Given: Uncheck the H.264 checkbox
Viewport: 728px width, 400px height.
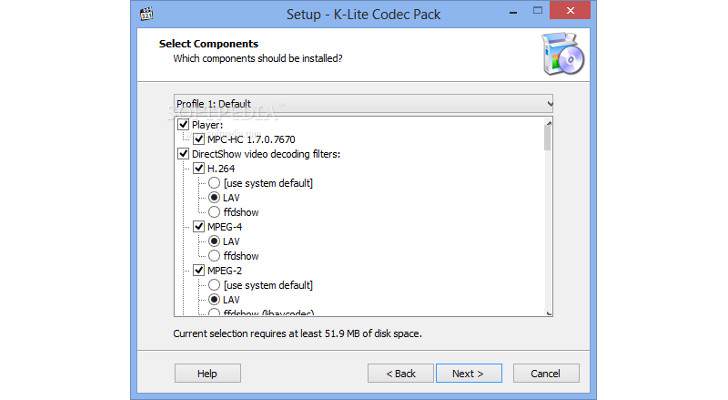Looking at the screenshot, I should [199, 168].
